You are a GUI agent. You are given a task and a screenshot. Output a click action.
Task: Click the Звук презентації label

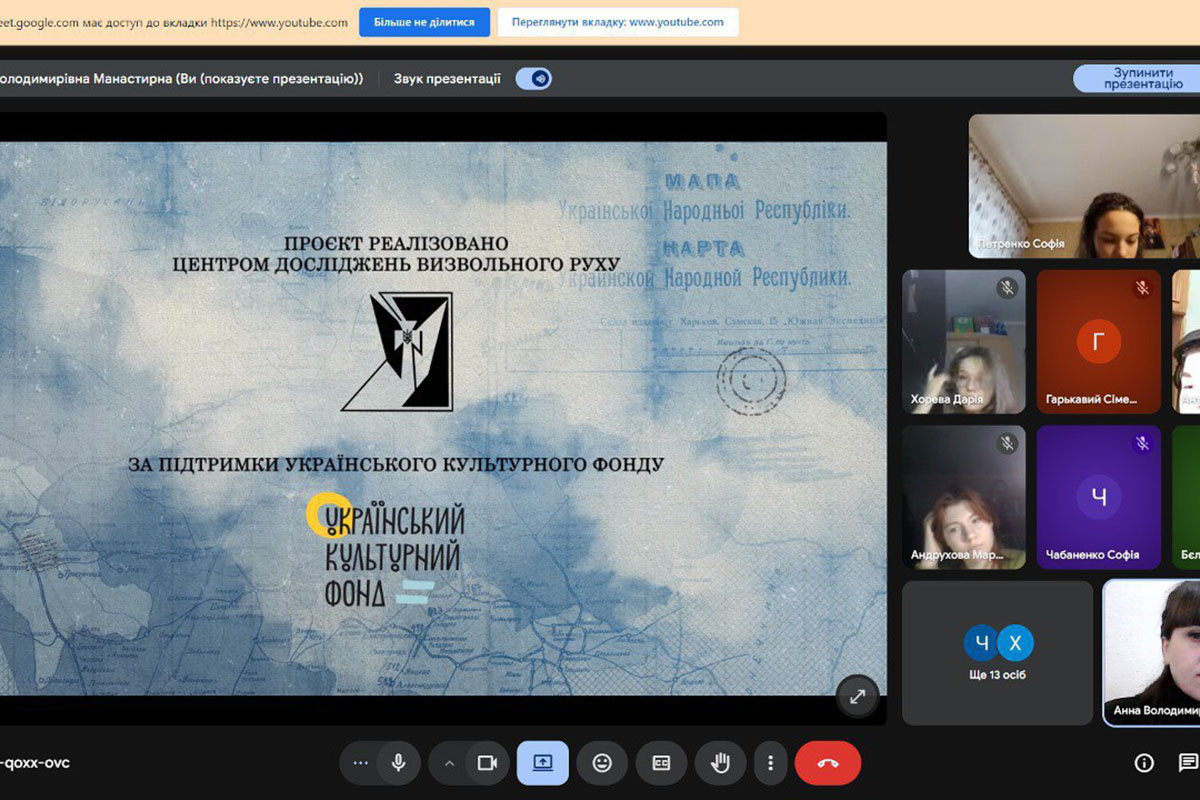pos(447,79)
